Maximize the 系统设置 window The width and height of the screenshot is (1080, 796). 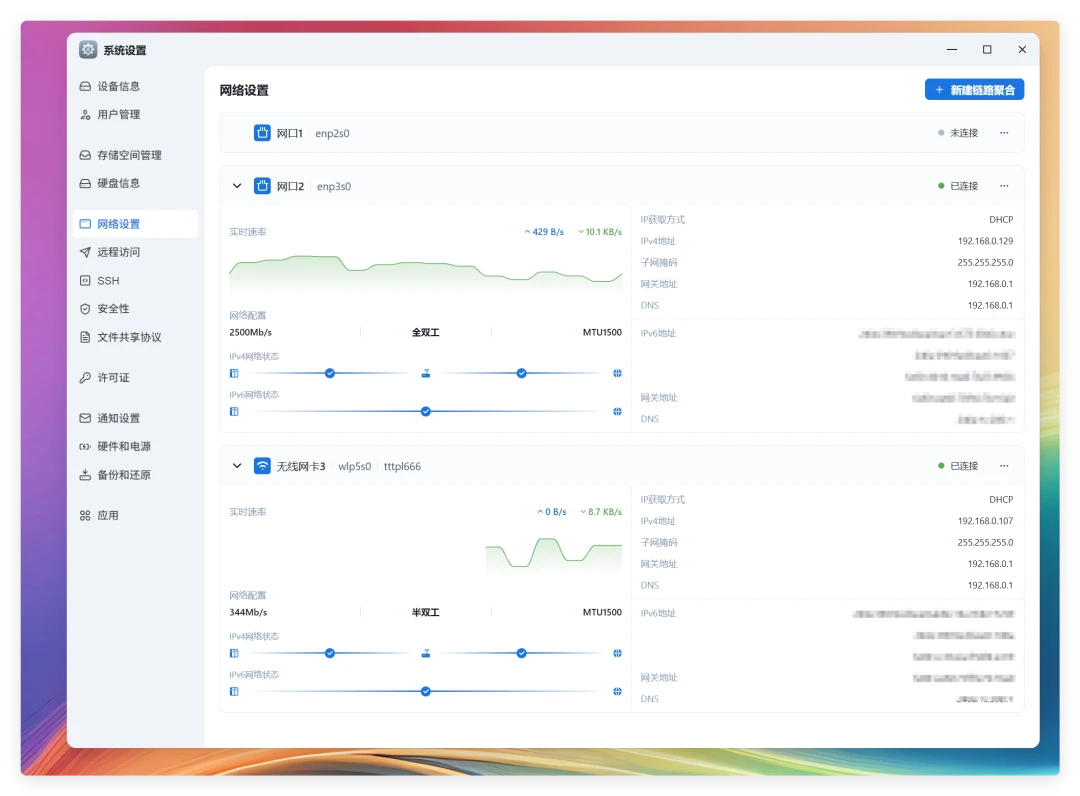point(987,50)
